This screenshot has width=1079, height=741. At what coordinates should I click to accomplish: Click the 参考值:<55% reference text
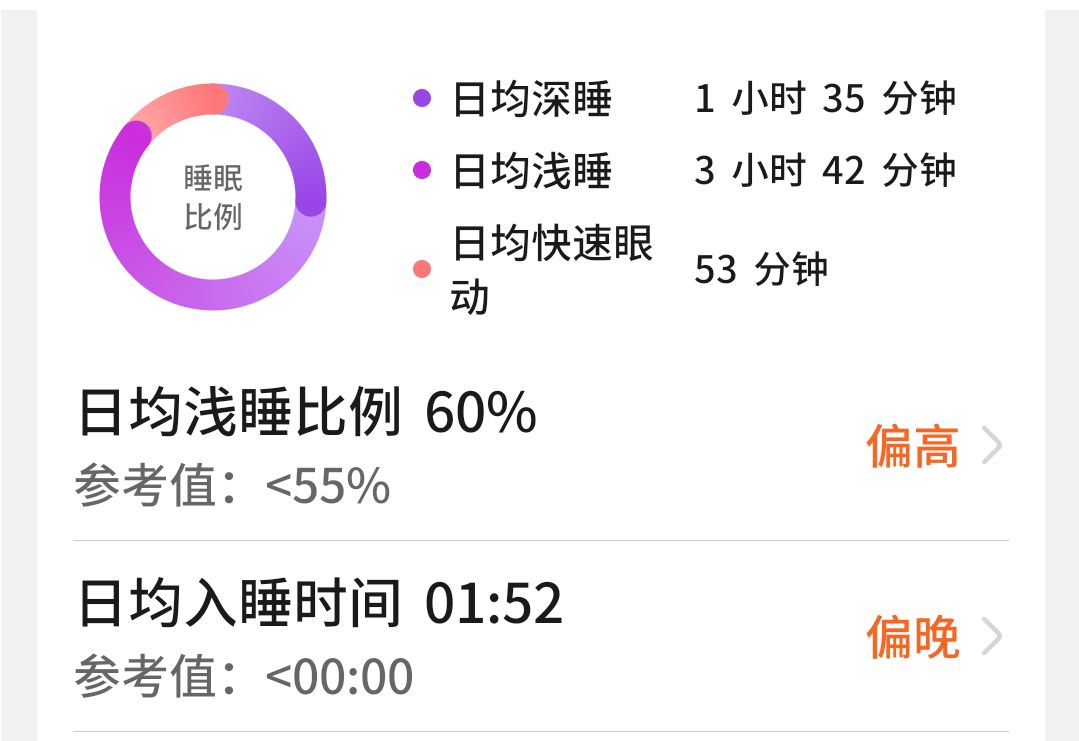click(232, 486)
